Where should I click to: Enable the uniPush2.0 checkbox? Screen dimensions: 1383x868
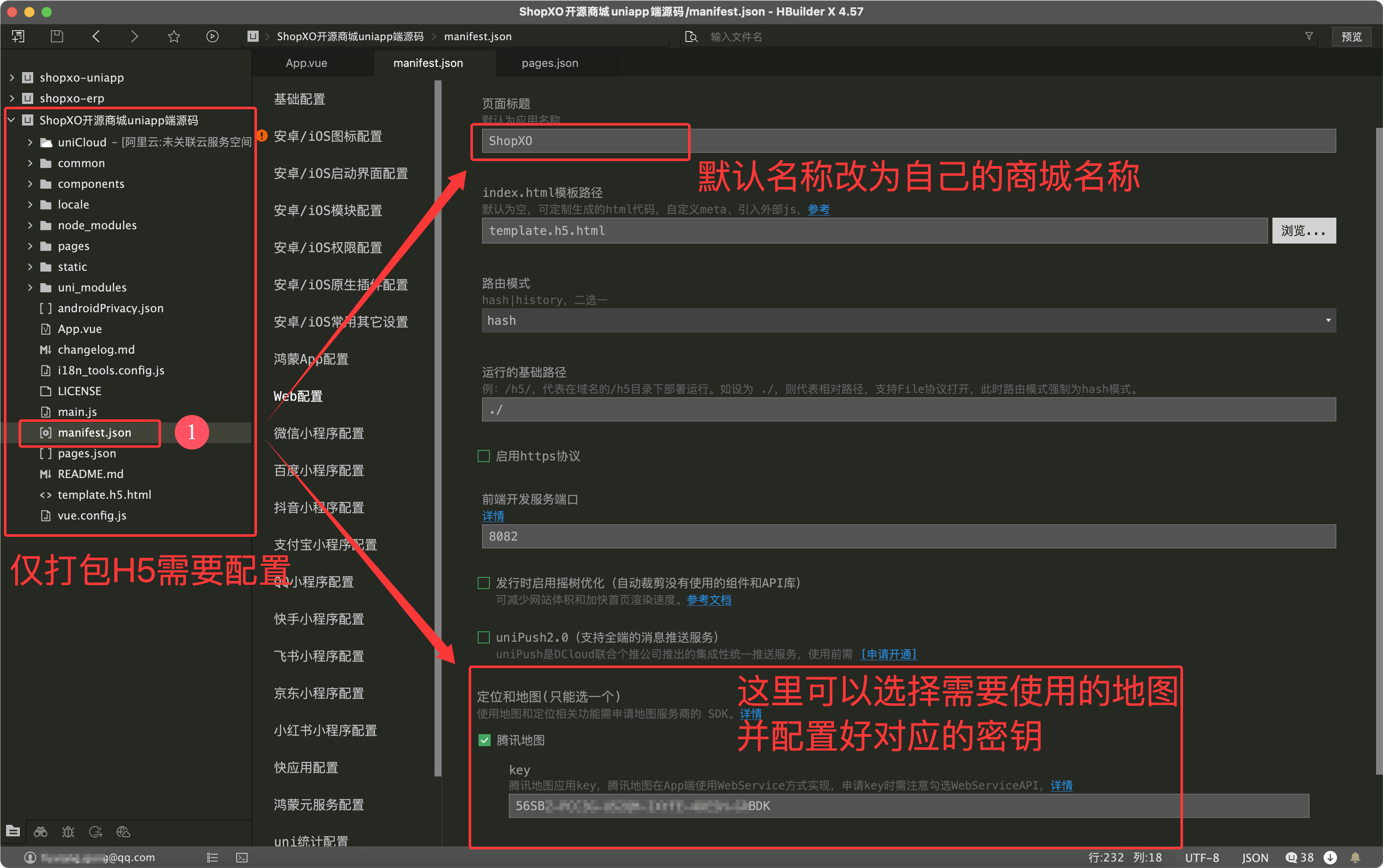484,637
